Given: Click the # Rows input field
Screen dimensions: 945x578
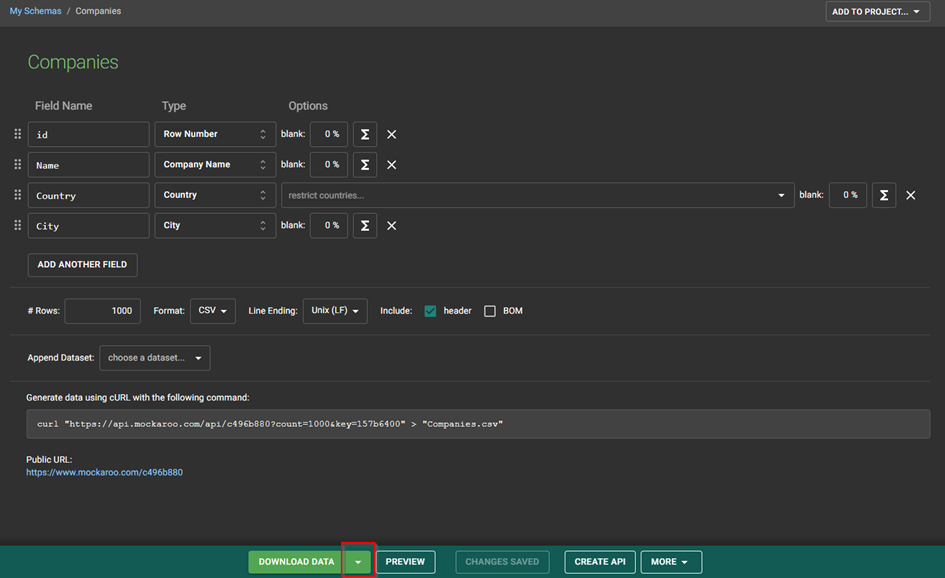Looking at the screenshot, I should tap(102, 311).
